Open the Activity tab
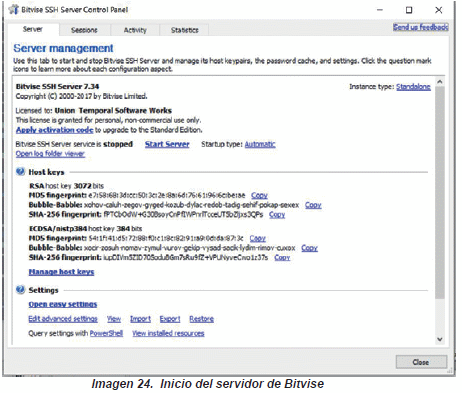The width and height of the screenshot is (462, 393). 135,30
